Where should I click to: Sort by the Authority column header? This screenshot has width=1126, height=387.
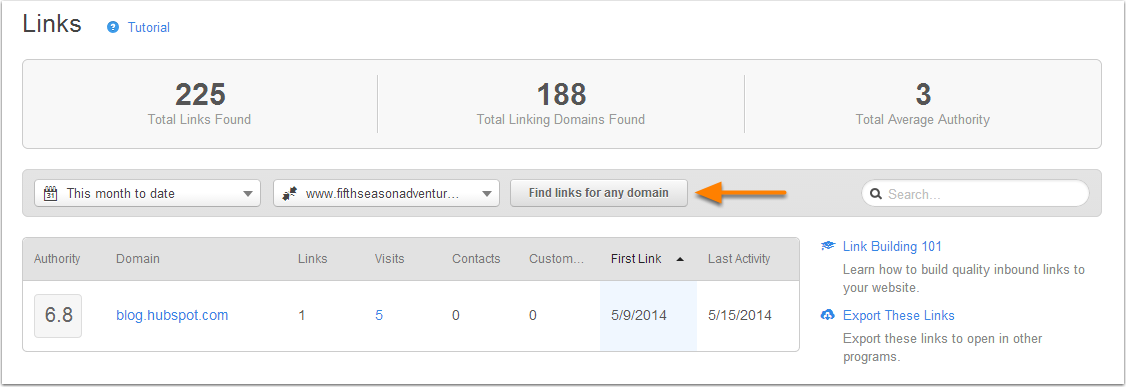coord(57,258)
